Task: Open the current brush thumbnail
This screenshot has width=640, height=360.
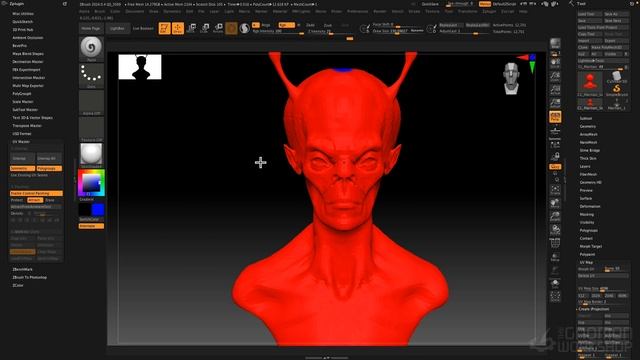Action: [91, 48]
